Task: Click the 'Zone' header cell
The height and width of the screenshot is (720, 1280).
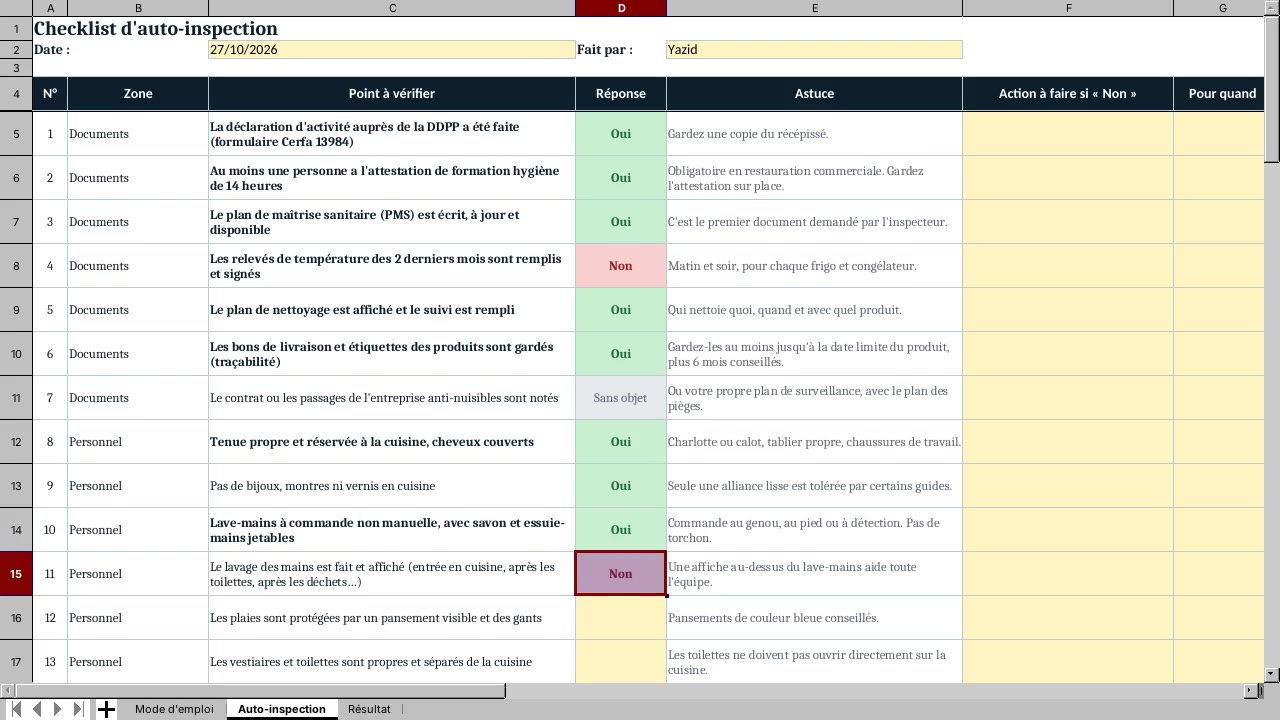Action: click(138, 94)
